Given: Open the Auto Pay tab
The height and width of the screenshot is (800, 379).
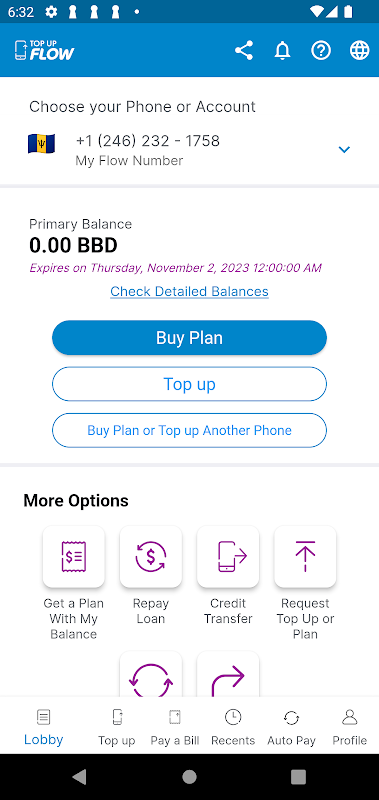Looking at the screenshot, I should (x=291, y=727).
